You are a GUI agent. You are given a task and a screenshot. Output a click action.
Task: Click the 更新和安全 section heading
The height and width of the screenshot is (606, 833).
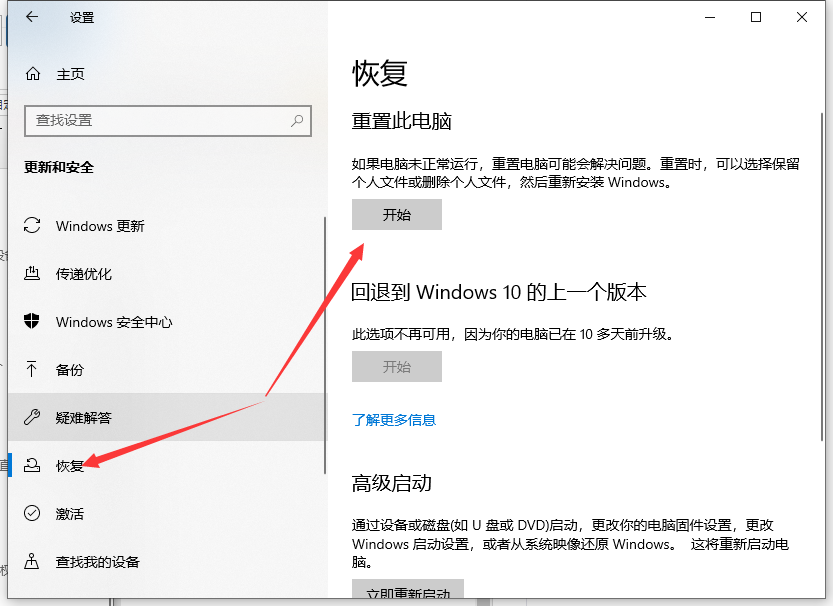tap(58, 167)
